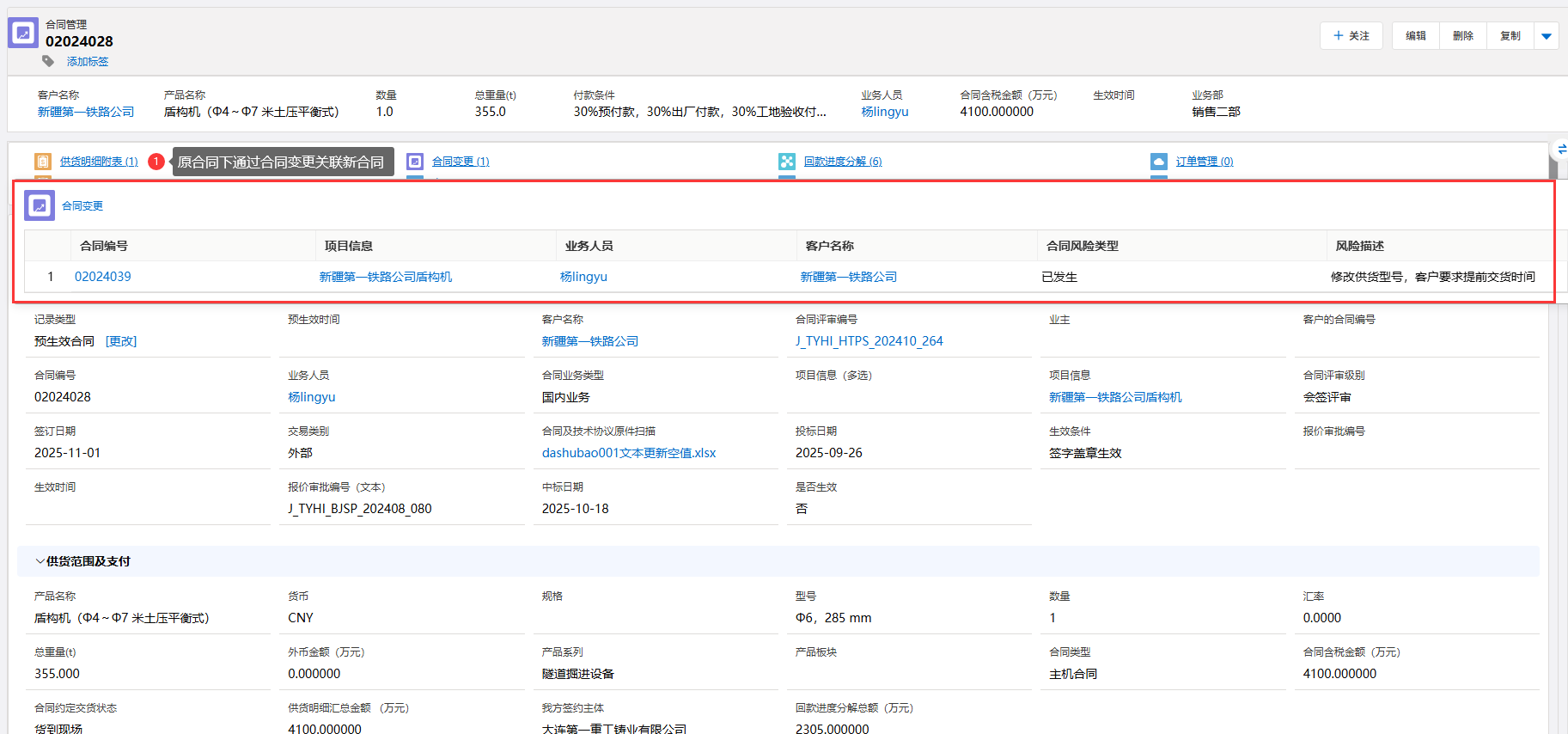Click the 订单管理 blue icon
This screenshot has height=734, width=1568.
[x=1159, y=162]
